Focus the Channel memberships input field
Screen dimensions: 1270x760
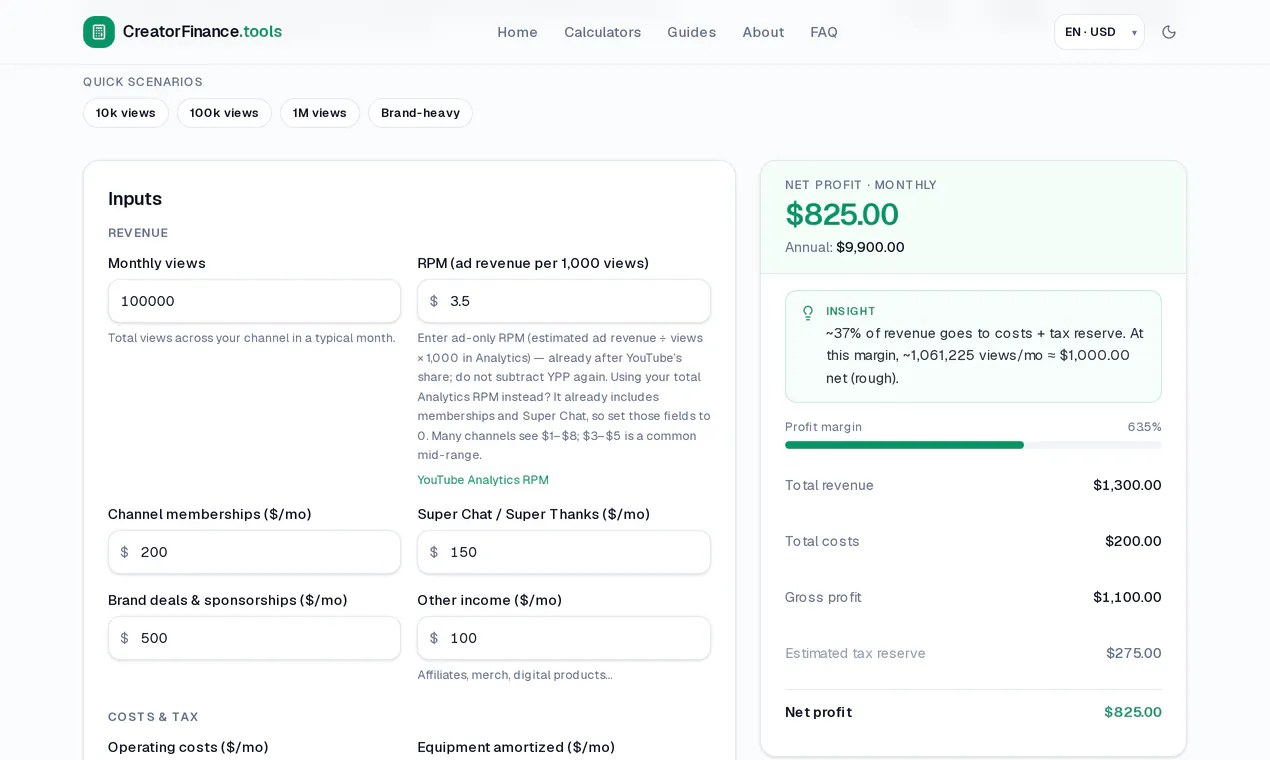click(254, 552)
